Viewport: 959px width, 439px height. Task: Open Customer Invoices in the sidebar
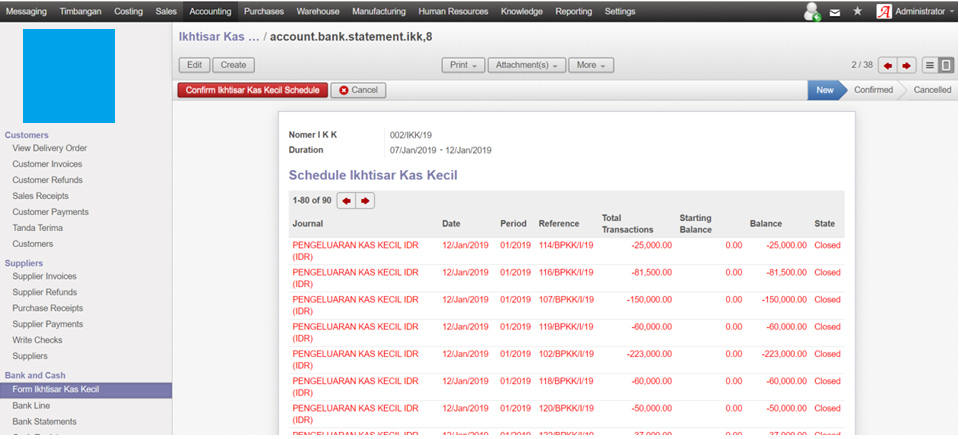point(47,164)
